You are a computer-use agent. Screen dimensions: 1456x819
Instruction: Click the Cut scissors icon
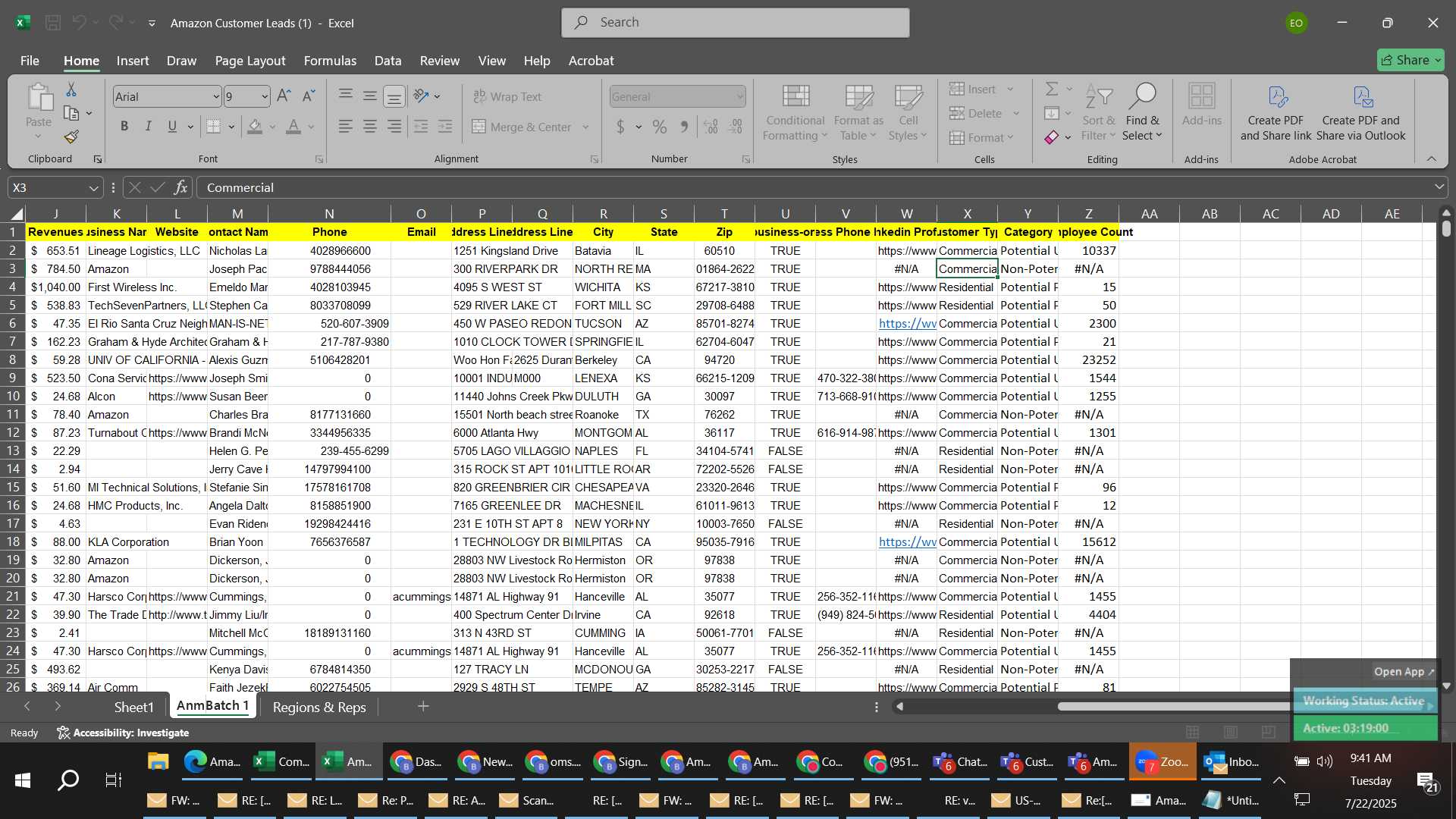71,90
